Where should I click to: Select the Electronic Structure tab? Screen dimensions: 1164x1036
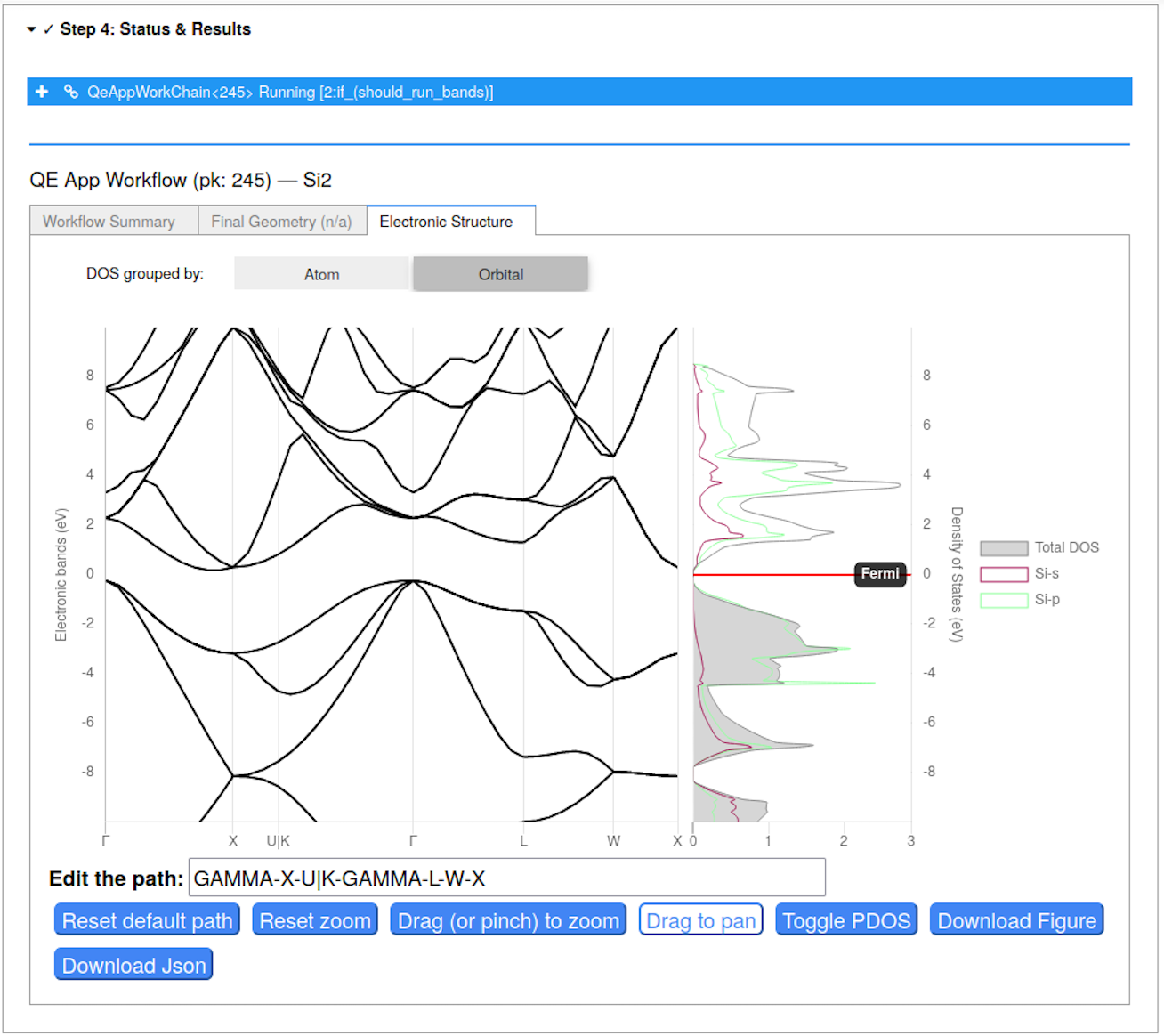pos(446,222)
